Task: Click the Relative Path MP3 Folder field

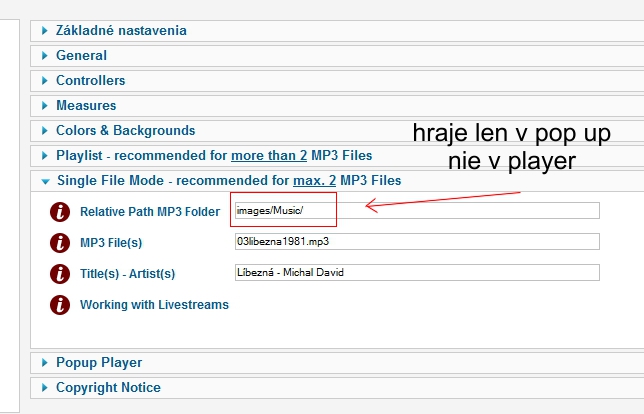Action: [x=415, y=210]
